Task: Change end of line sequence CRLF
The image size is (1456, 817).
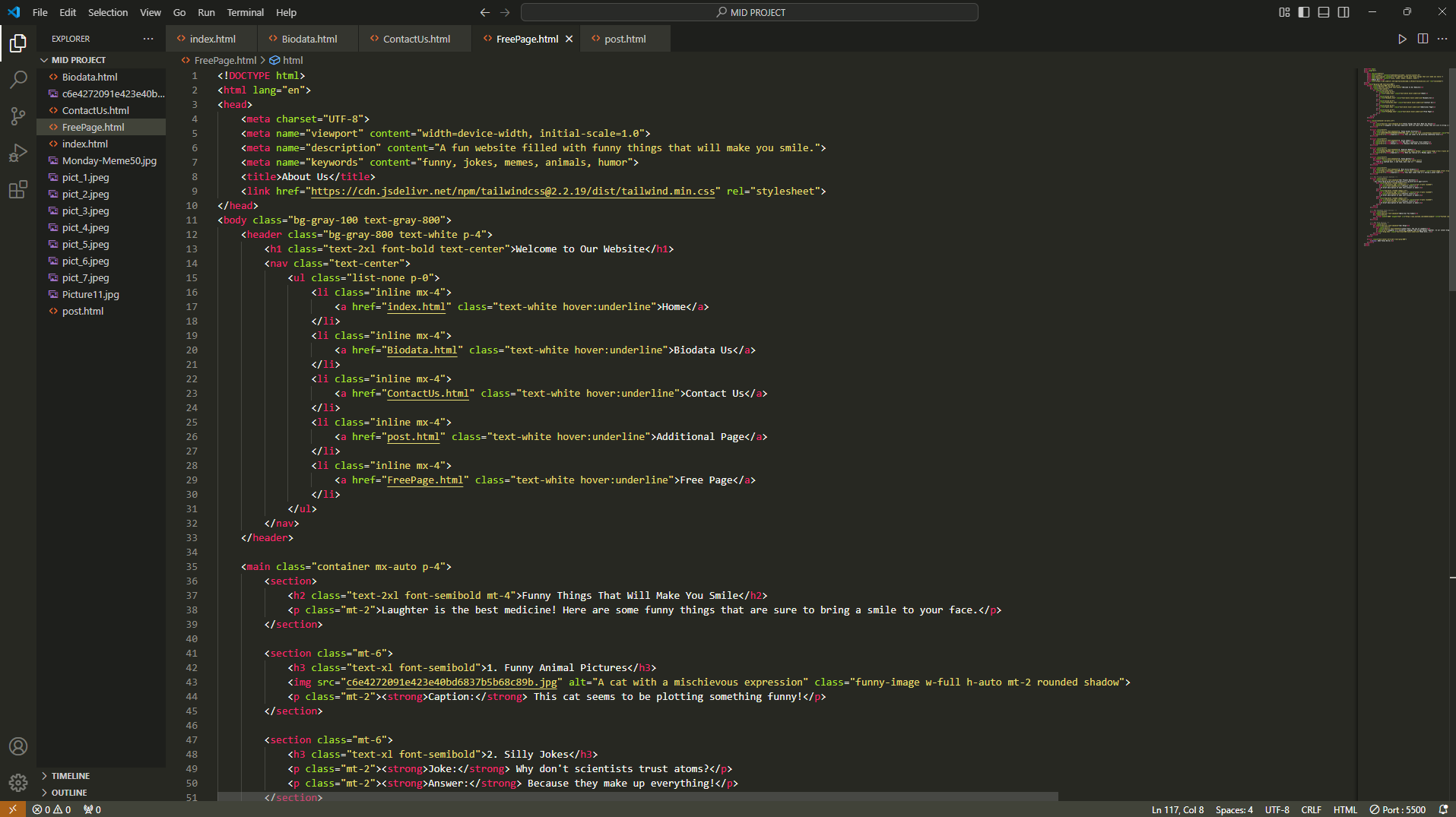Action: coord(1311,809)
